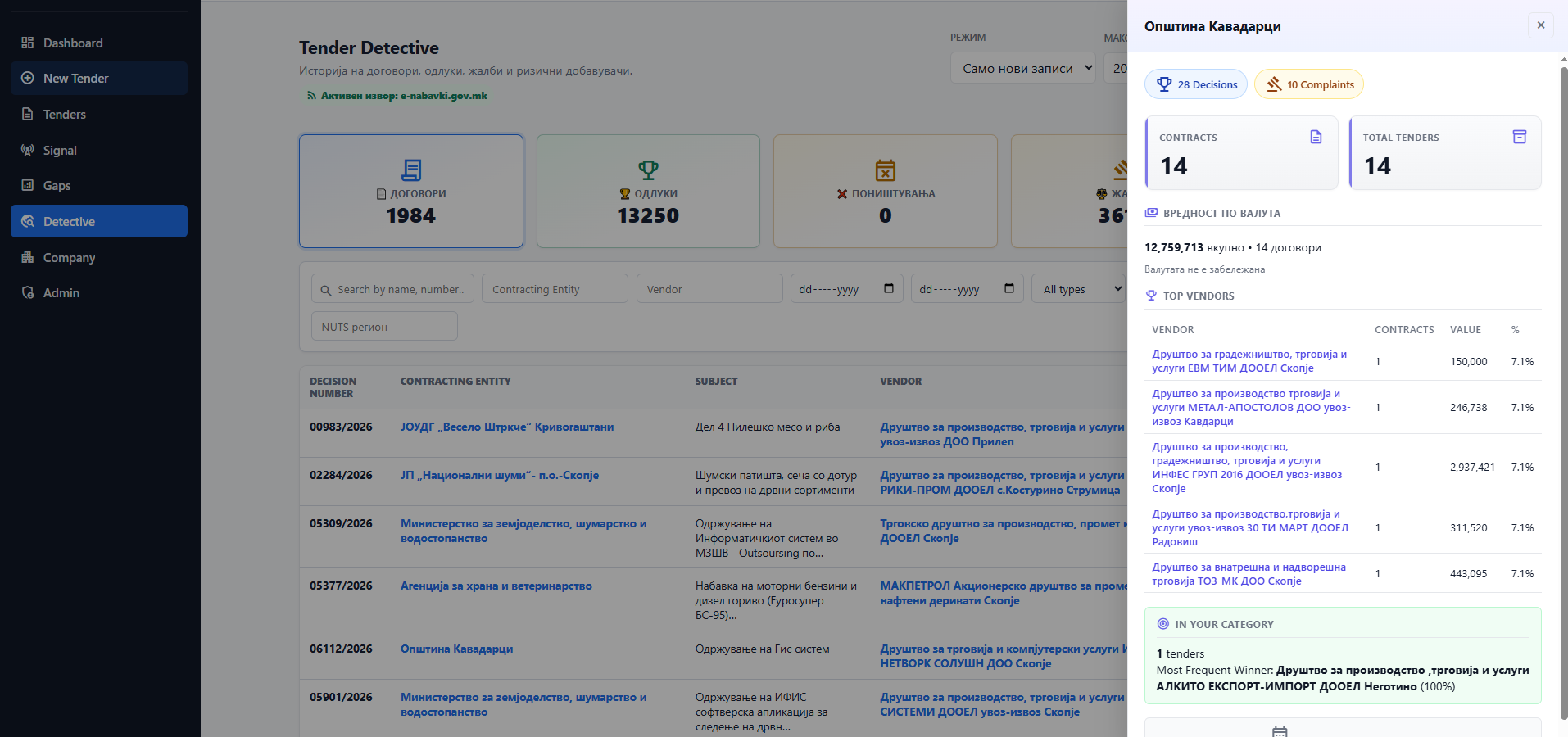The image size is (1568, 737).
Task: Click the Договори document icon
Action: (x=411, y=170)
